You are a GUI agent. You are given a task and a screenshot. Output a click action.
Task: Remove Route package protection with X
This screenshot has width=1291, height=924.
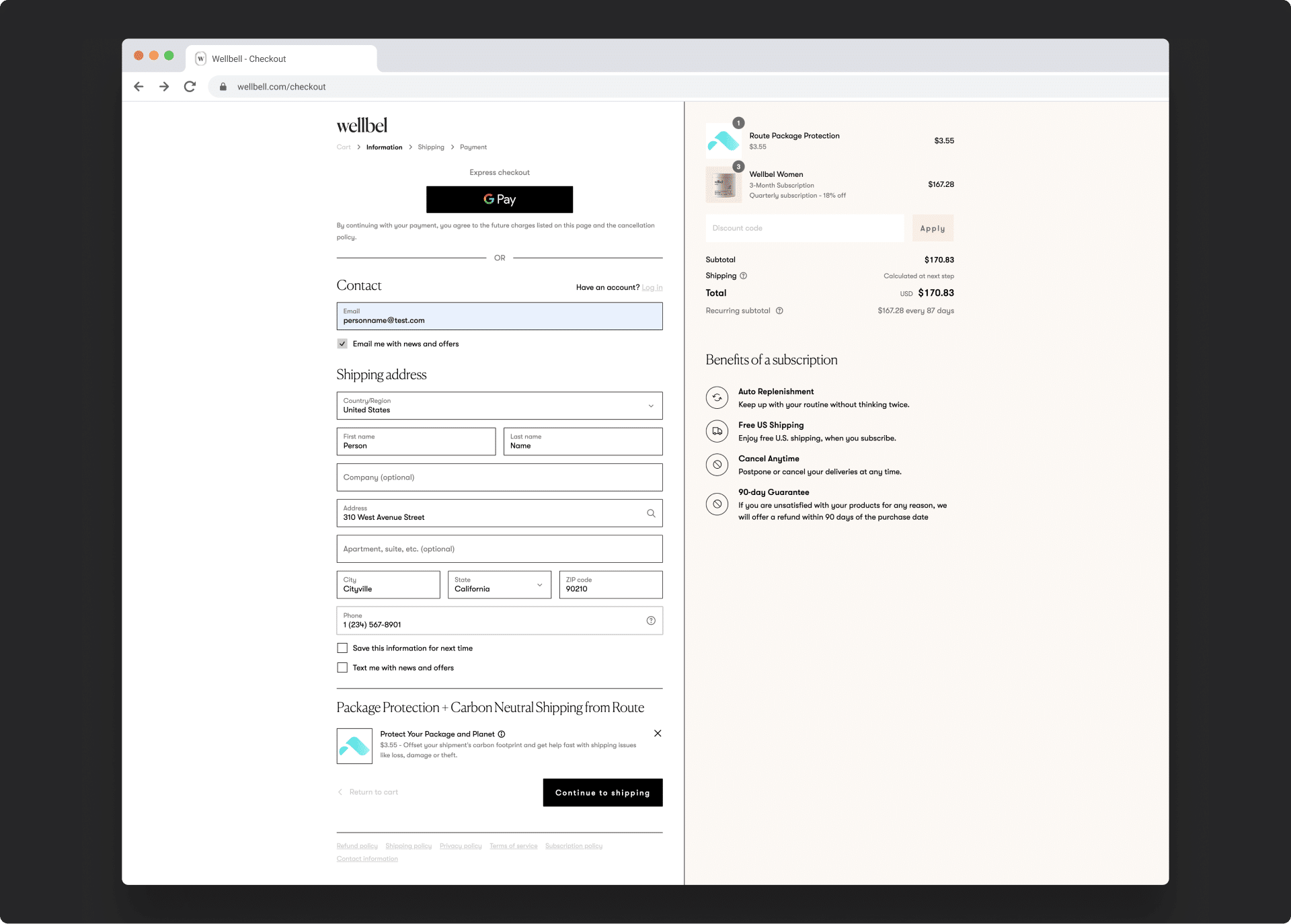point(658,734)
